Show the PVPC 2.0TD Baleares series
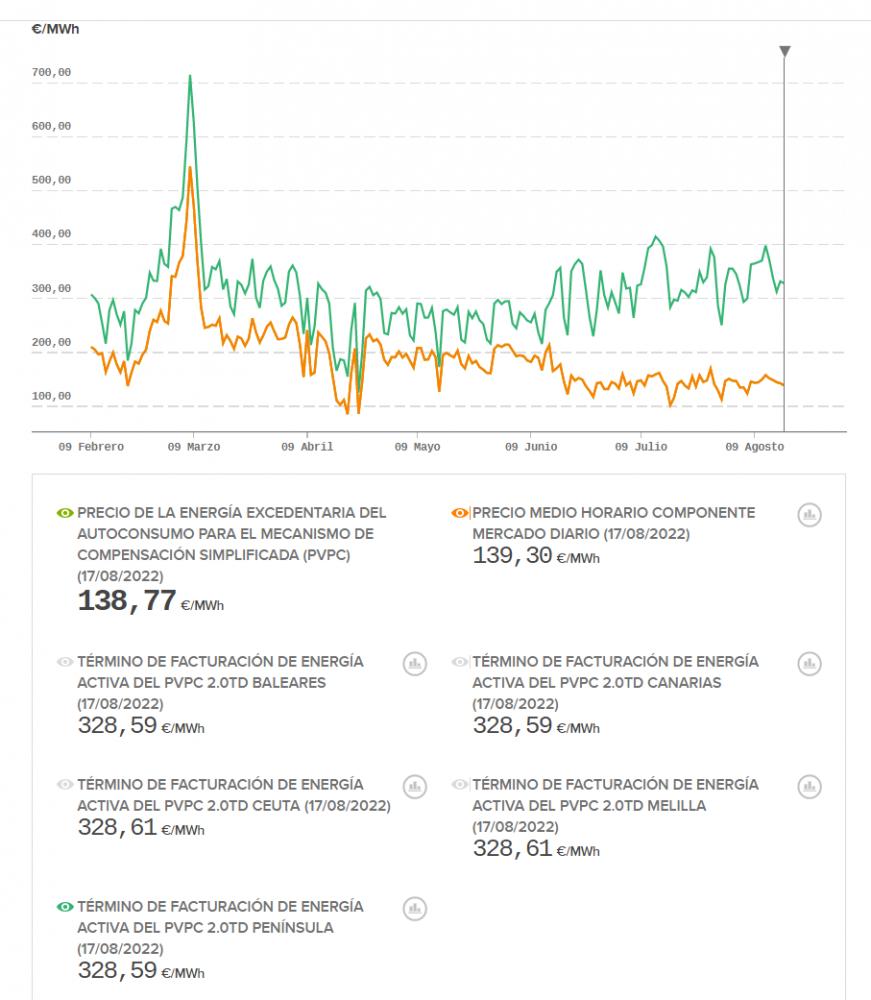The width and height of the screenshot is (871, 1000). click(65, 662)
